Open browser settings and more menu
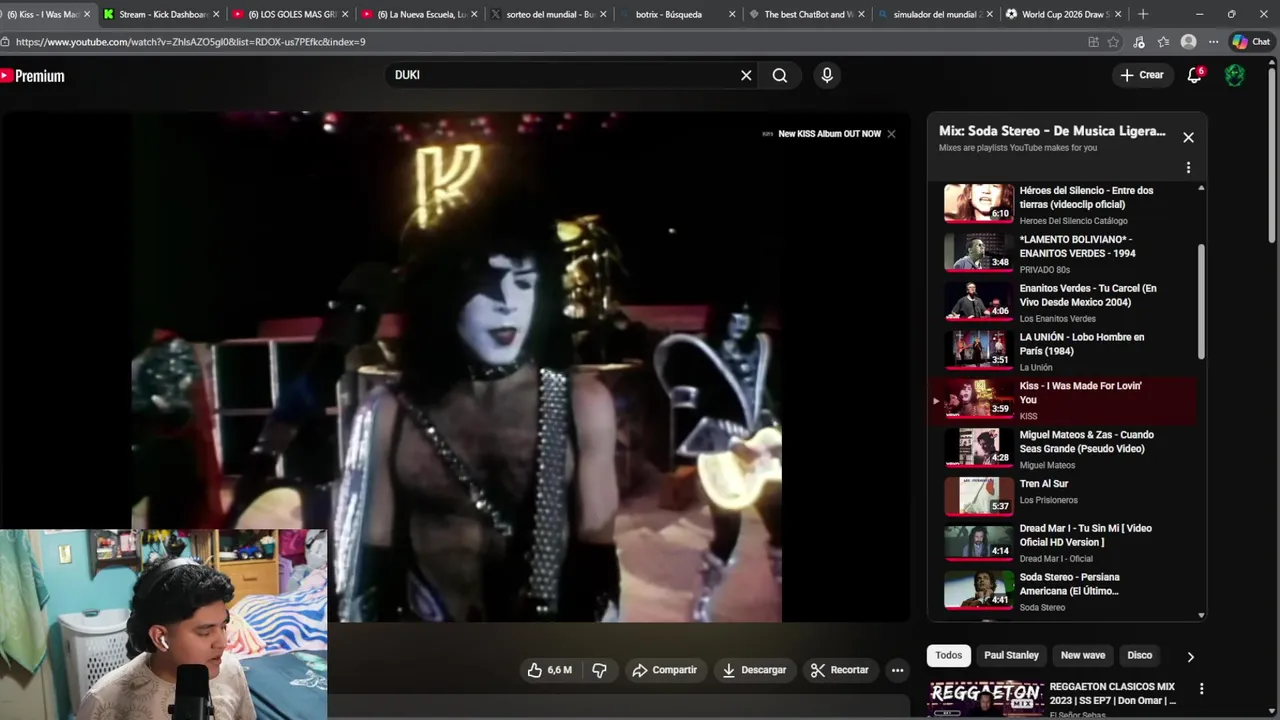This screenshot has height=720, width=1280. (x=1213, y=42)
